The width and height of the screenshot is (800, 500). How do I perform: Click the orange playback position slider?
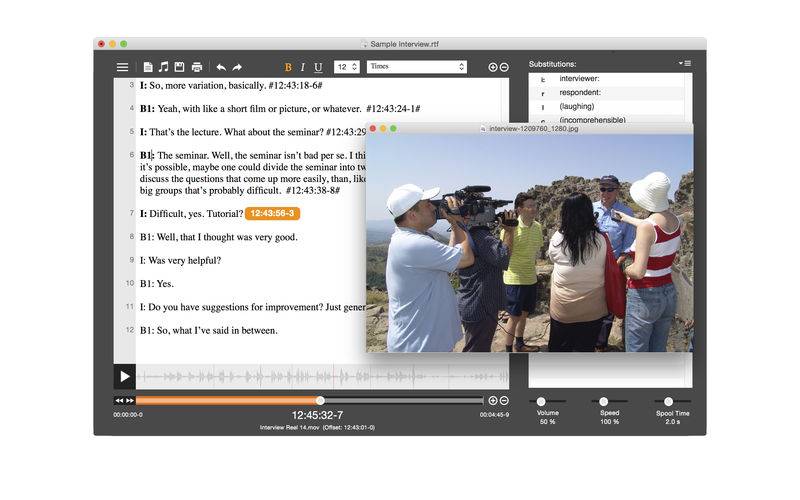click(x=320, y=401)
